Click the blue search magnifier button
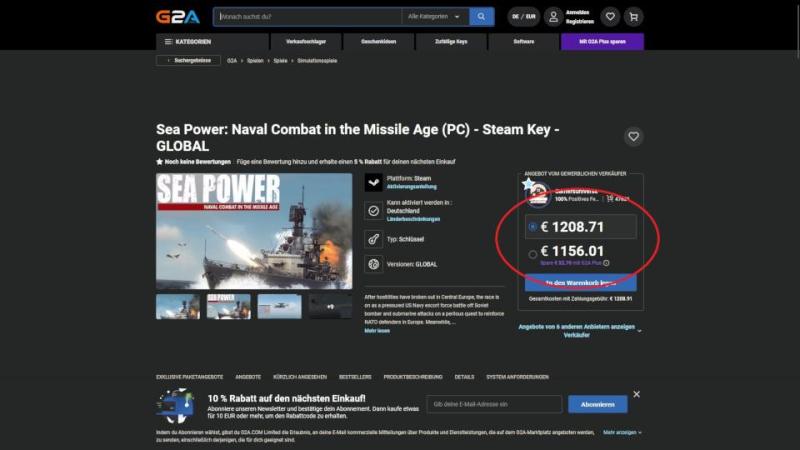The height and width of the screenshot is (450, 800). [x=481, y=17]
